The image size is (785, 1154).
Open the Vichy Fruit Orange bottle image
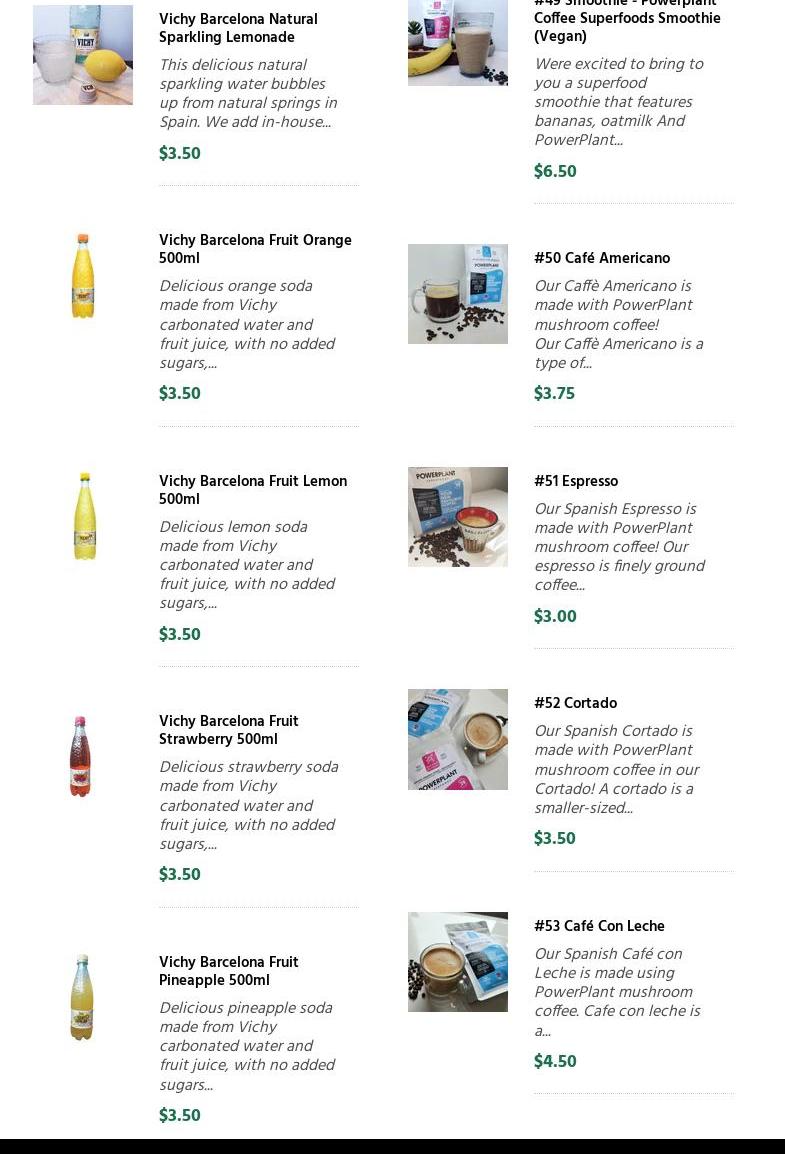(x=83, y=276)
